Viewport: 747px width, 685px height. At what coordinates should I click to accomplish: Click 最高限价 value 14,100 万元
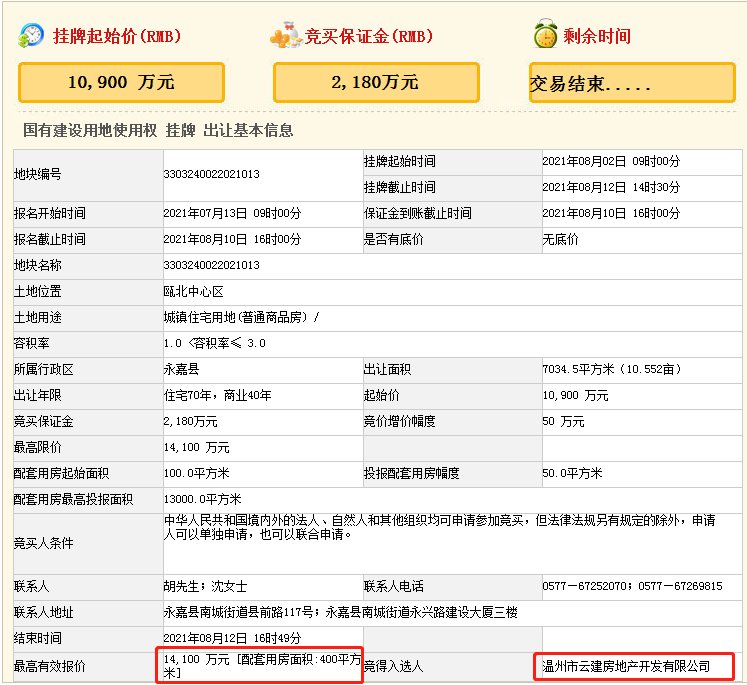[x=196, y=448]
